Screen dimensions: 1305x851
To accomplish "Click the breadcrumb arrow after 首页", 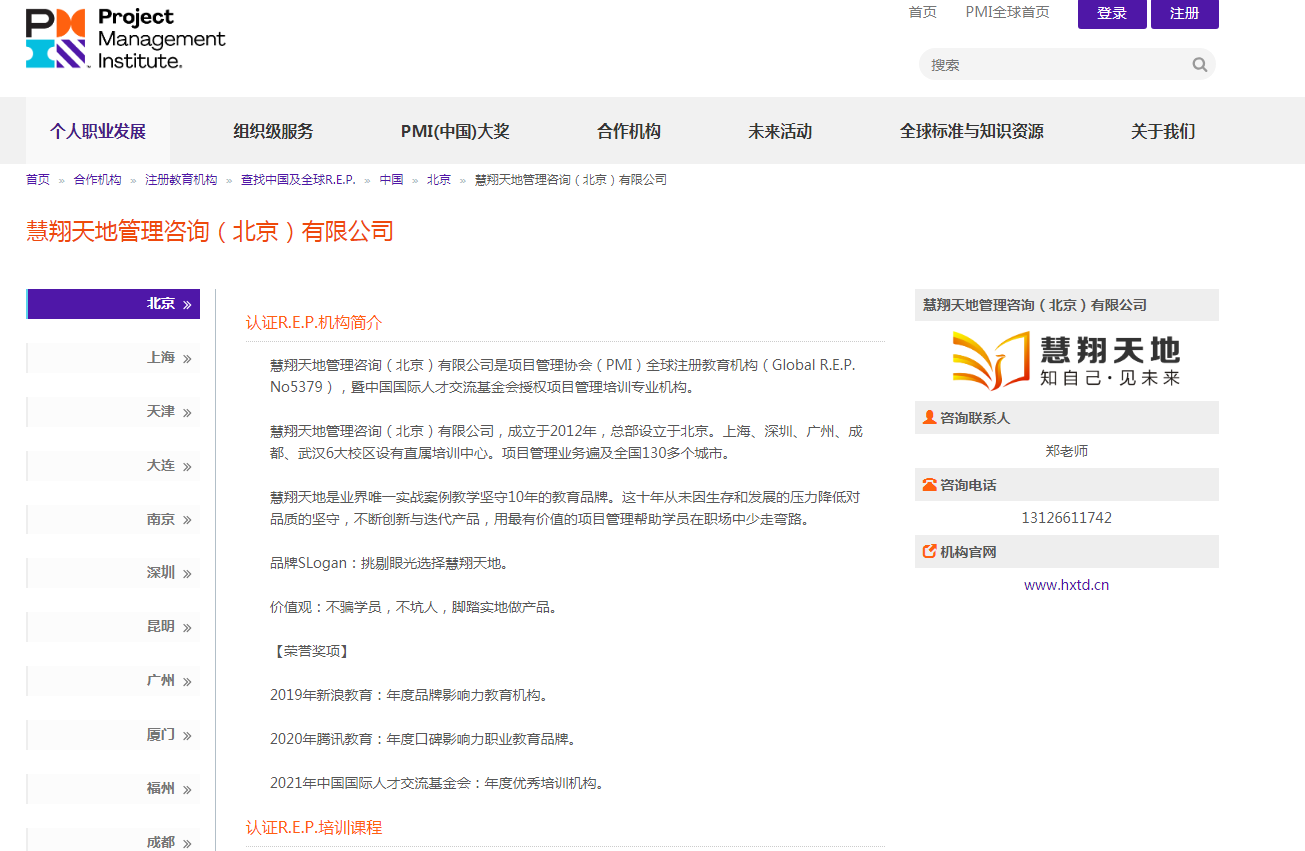I will 58,179.
